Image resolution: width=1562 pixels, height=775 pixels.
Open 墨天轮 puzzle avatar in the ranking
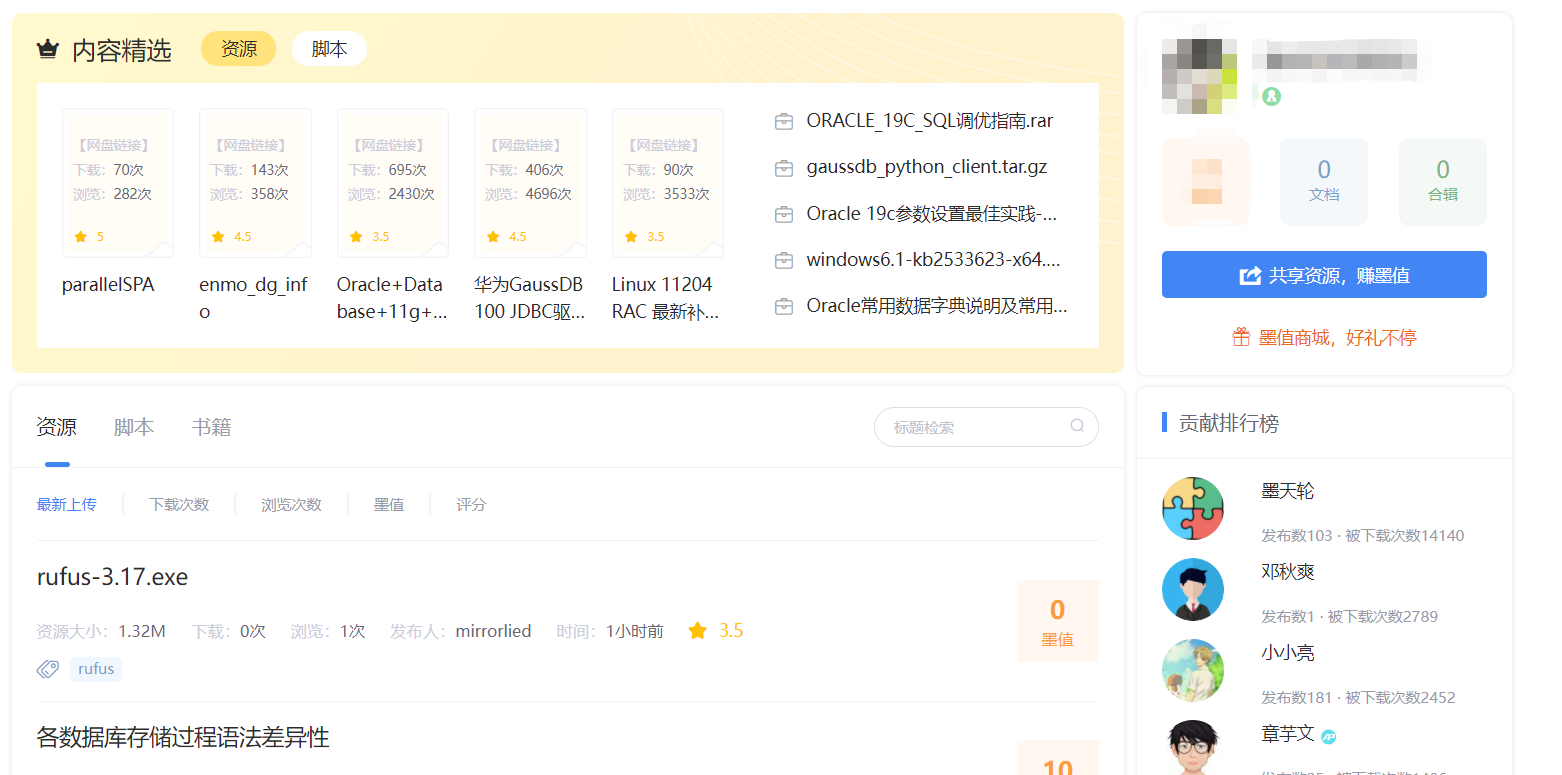coord(1193,509)
